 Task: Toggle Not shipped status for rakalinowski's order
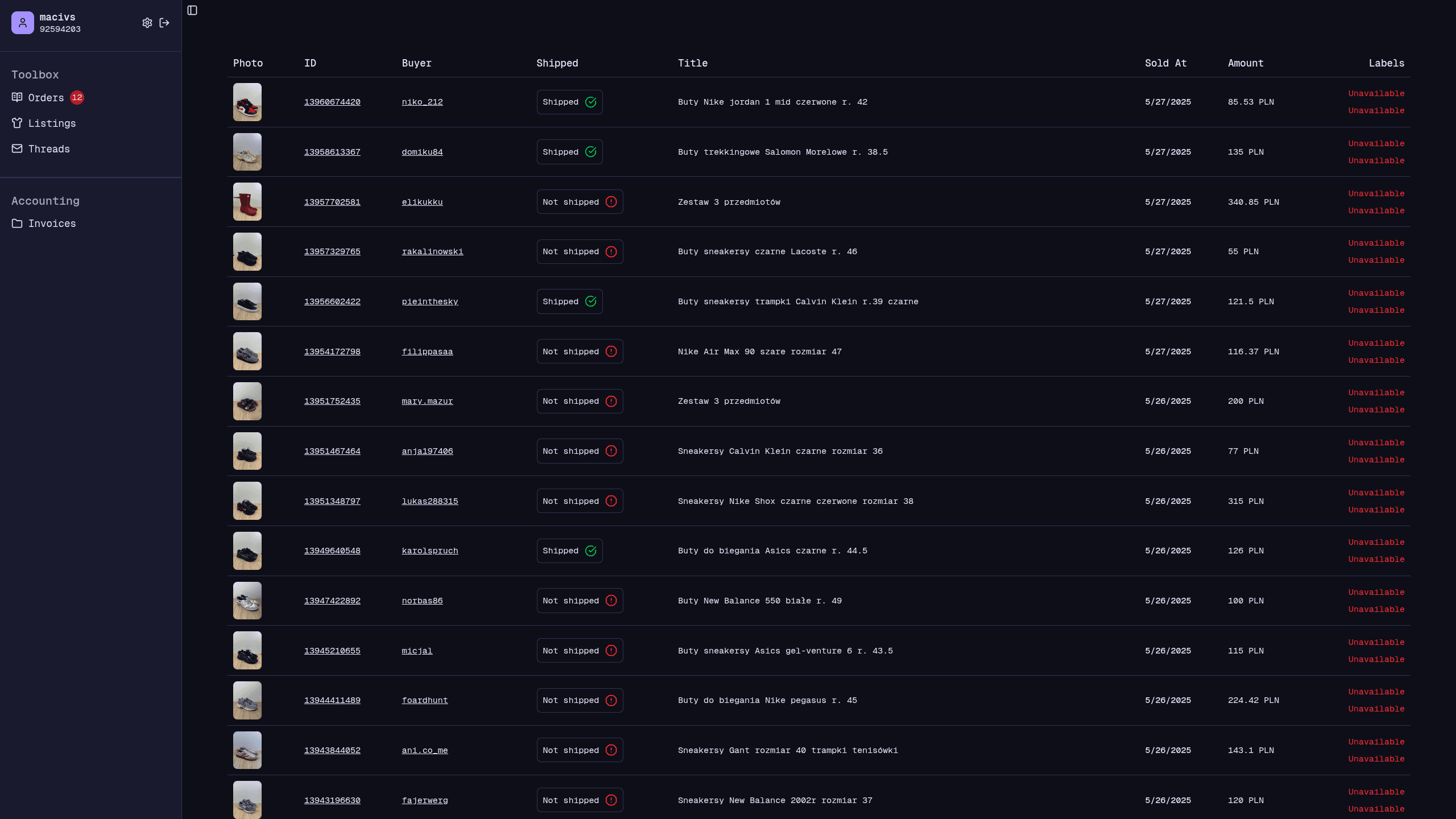(x=579, y=251)
